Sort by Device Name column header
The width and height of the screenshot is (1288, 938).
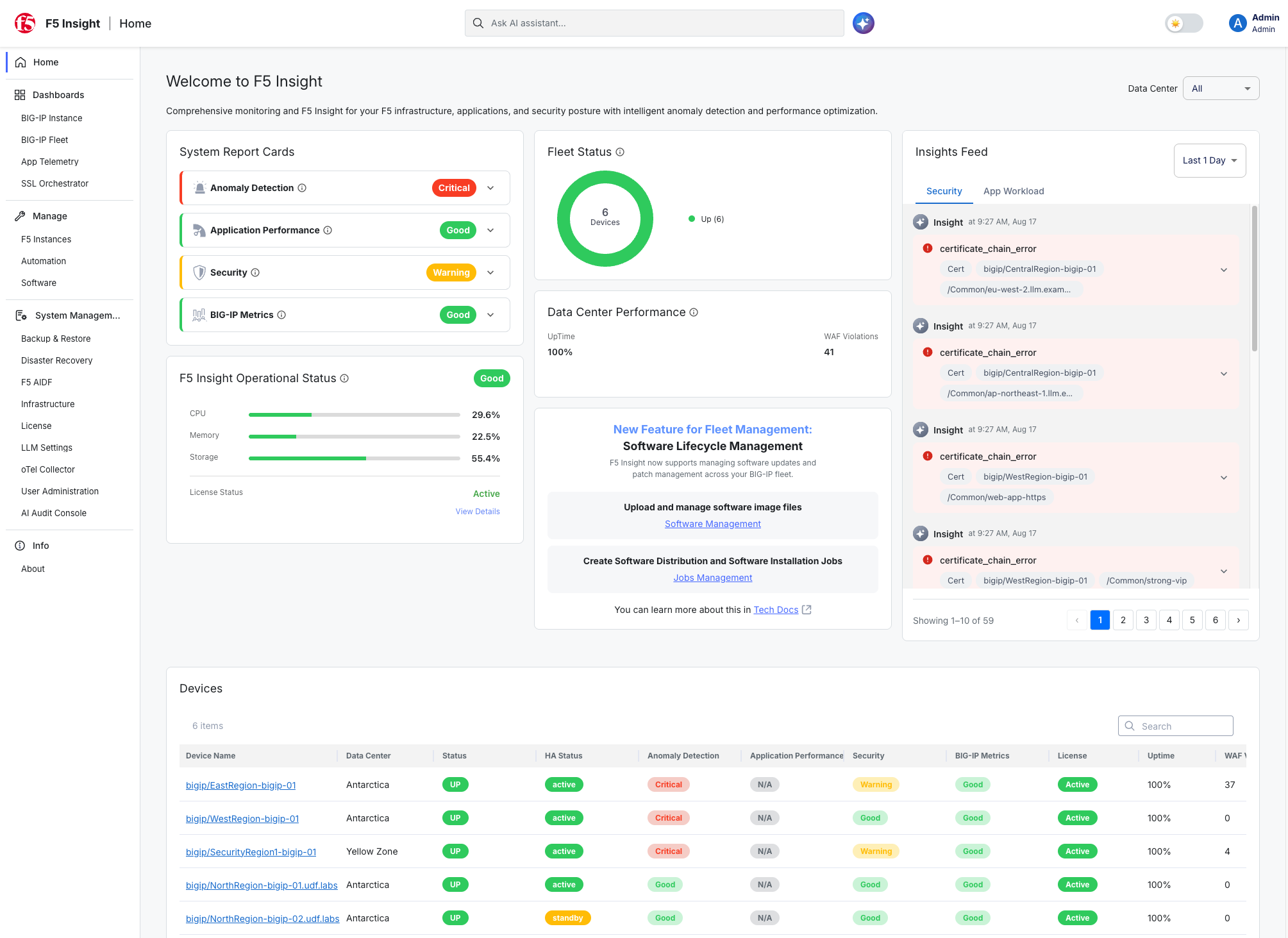click(x=210, y=756)
